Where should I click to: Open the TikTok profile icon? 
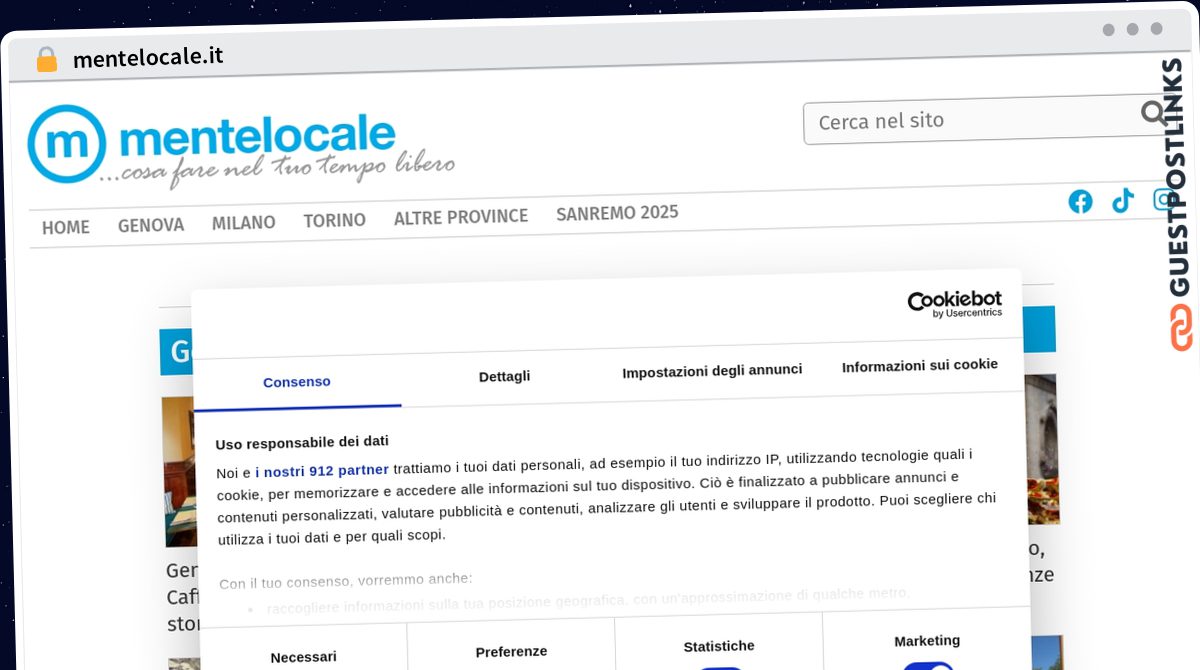1122,200
